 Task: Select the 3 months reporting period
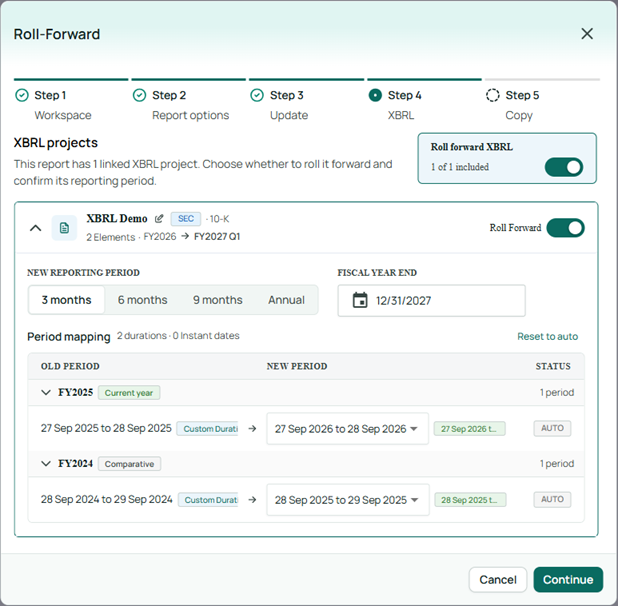67,300
